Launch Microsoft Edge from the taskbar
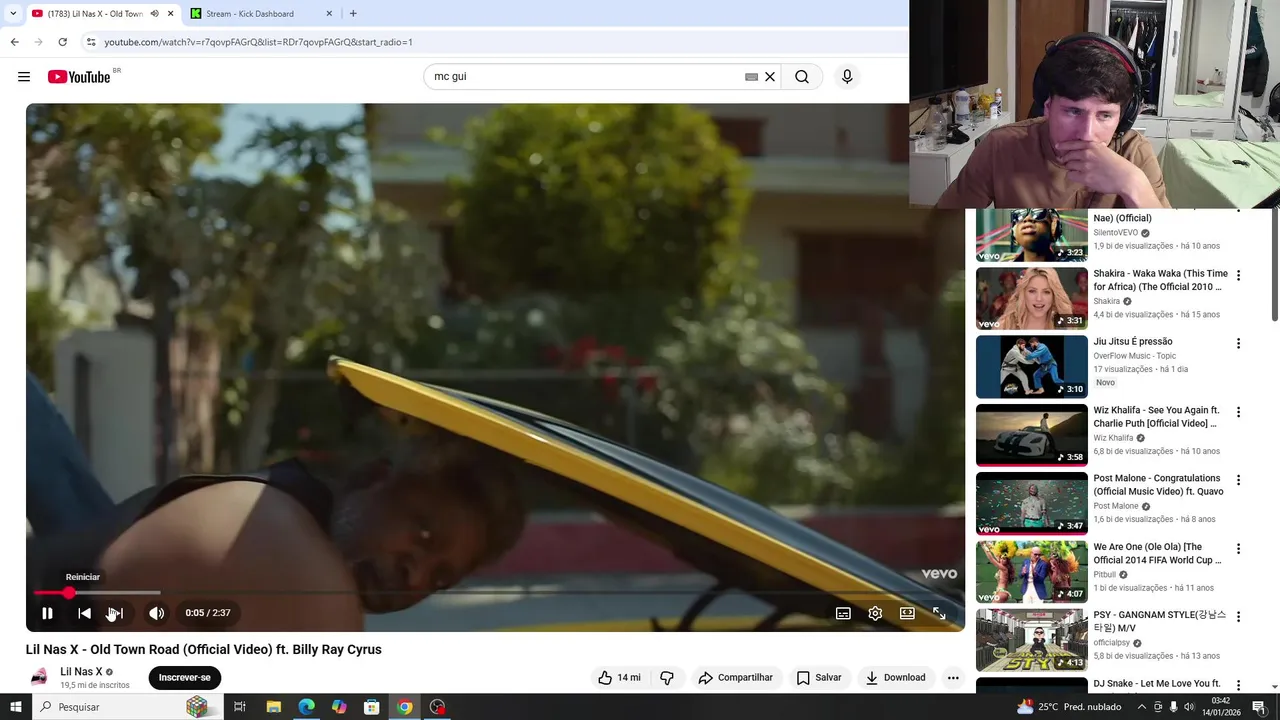1280x720 pixels. 306,707
